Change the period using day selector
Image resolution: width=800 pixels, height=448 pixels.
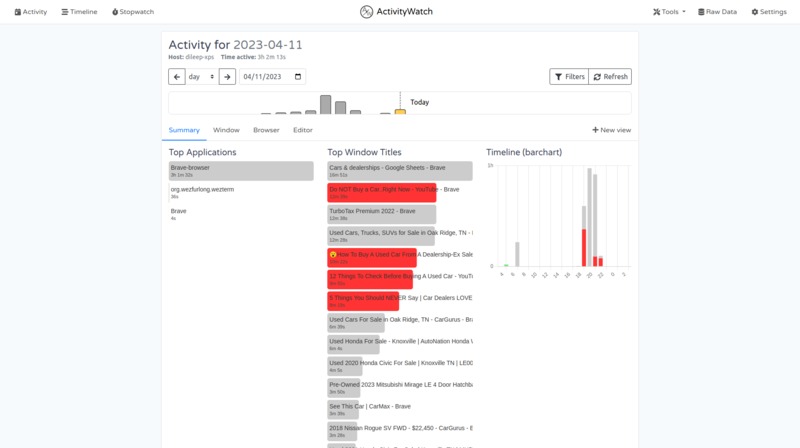202,77
